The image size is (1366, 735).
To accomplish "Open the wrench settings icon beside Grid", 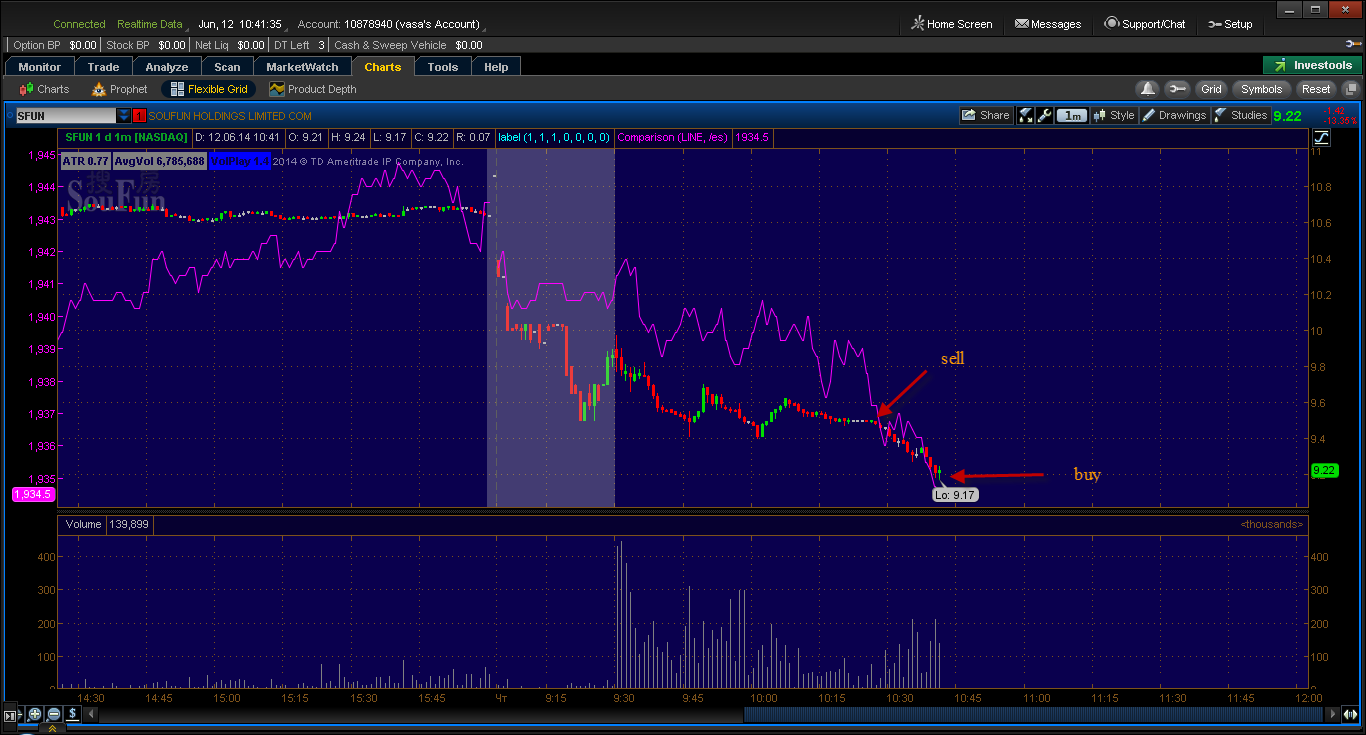I will pyautogui.click(x=1177, y=89).
